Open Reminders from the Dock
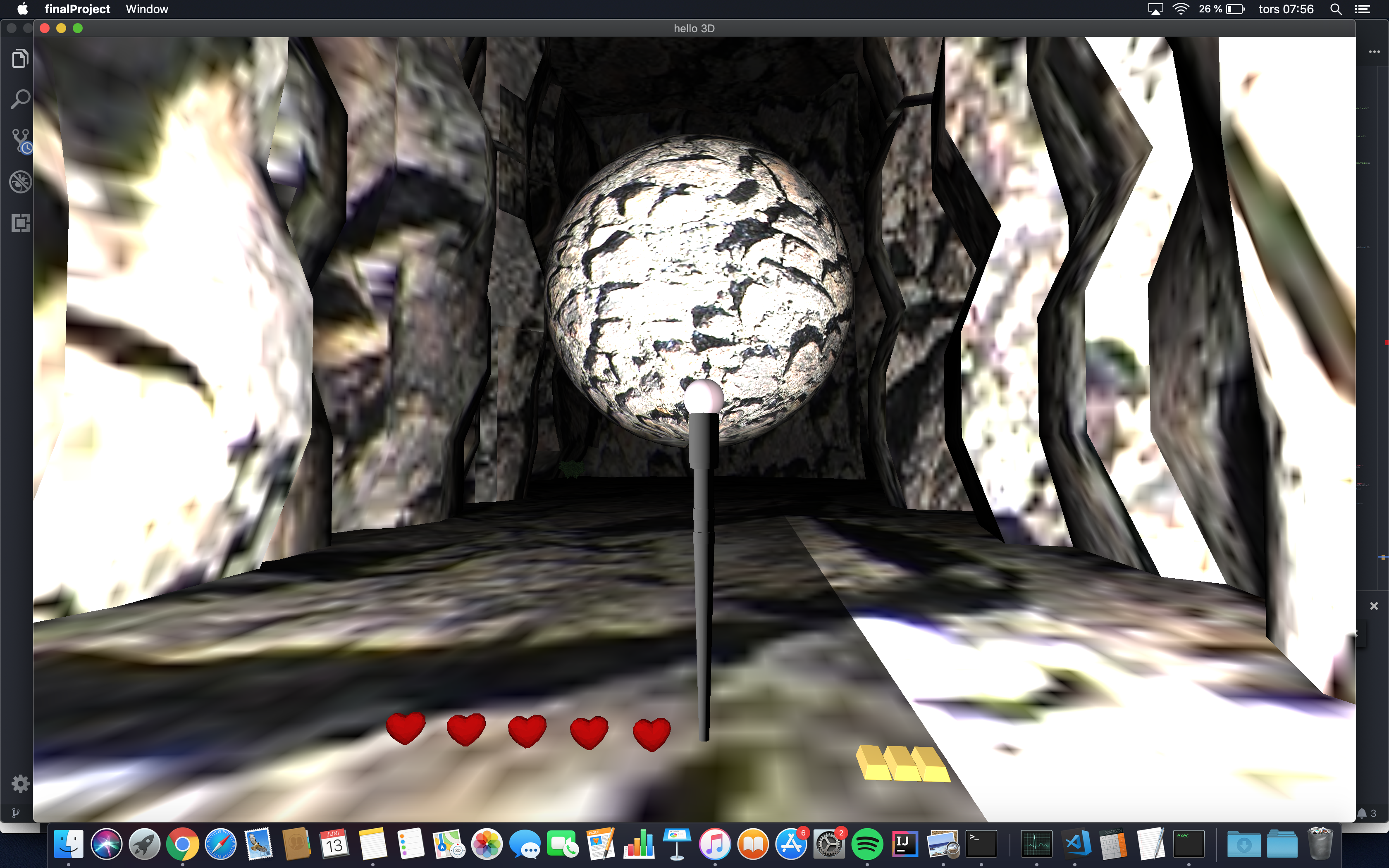The height and width of the screenshot is (868, 1389). point(410,844)
